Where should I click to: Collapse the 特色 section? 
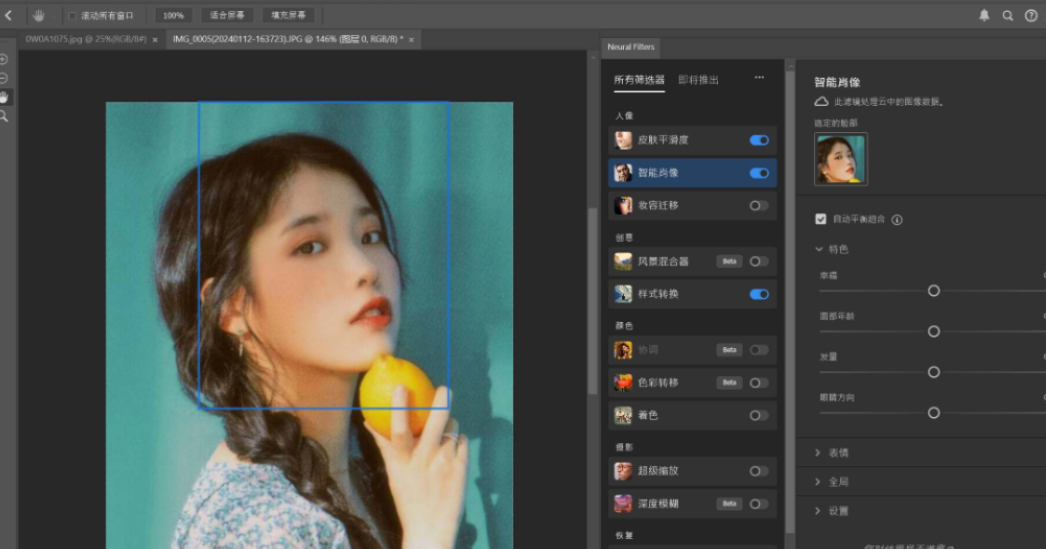tap(819, 249)
